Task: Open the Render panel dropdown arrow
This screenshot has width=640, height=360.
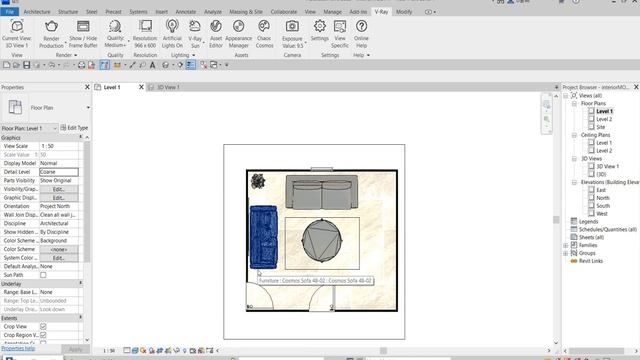Action: click(76, 55)
